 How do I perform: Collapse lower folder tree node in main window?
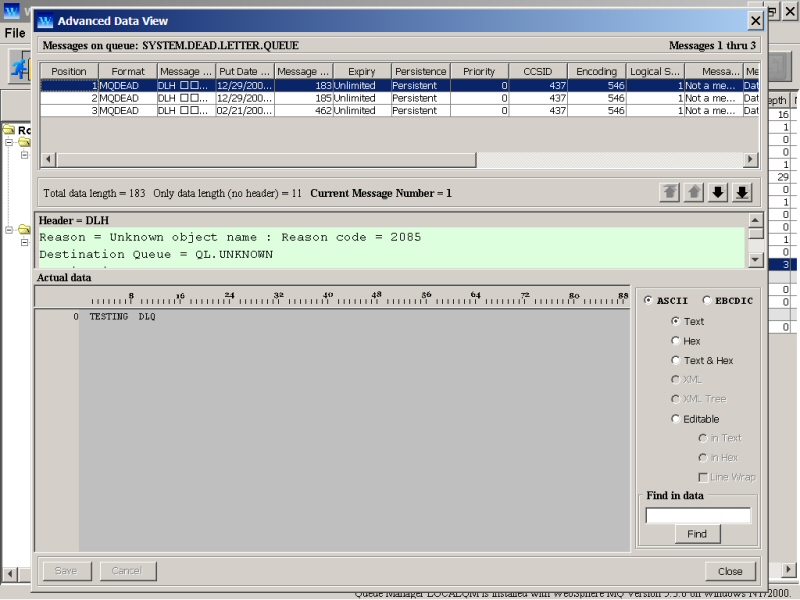[x=9, y=230]
